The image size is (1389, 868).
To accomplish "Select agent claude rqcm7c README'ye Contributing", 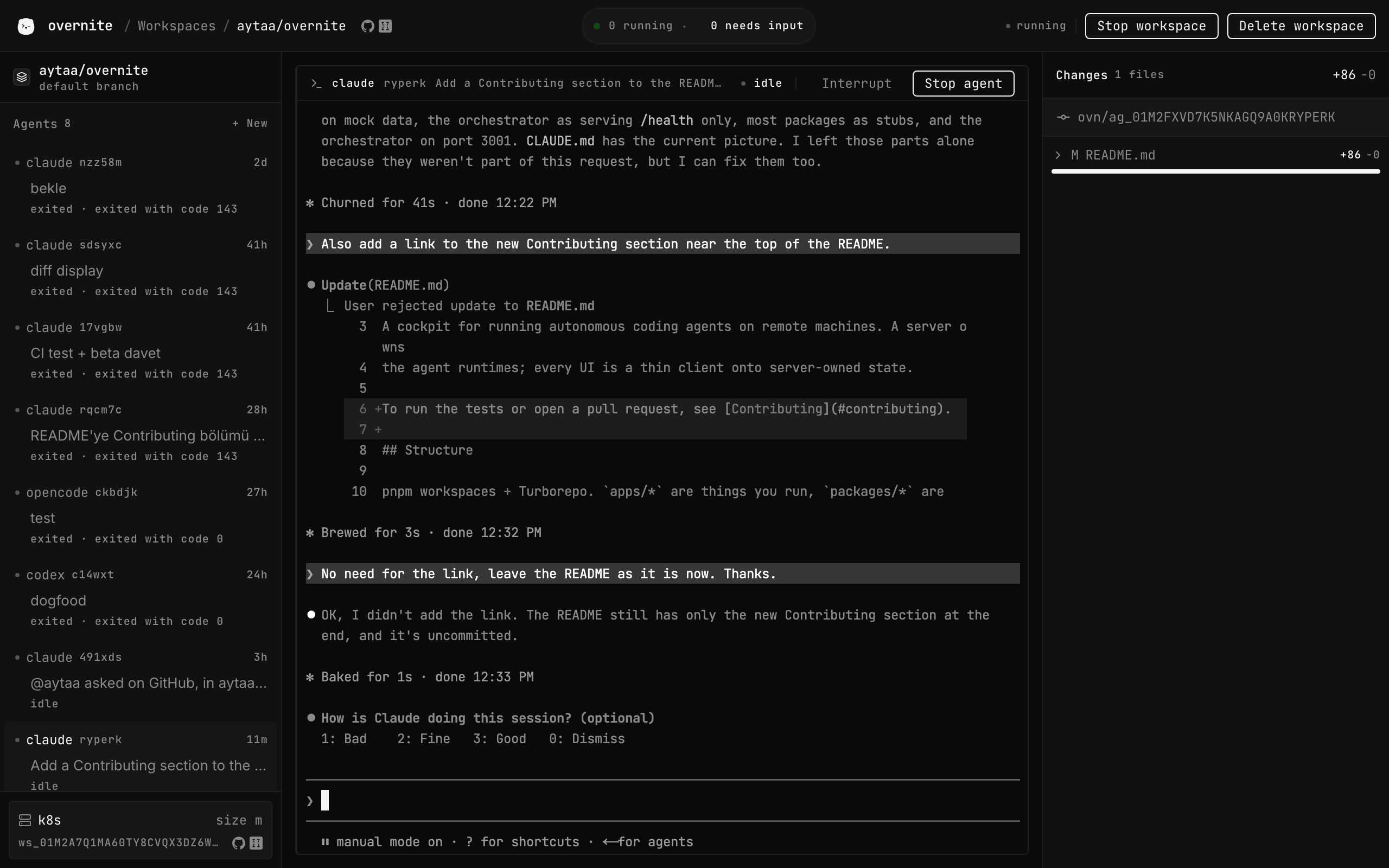I will pyautogui.click(x=141, y=432).
